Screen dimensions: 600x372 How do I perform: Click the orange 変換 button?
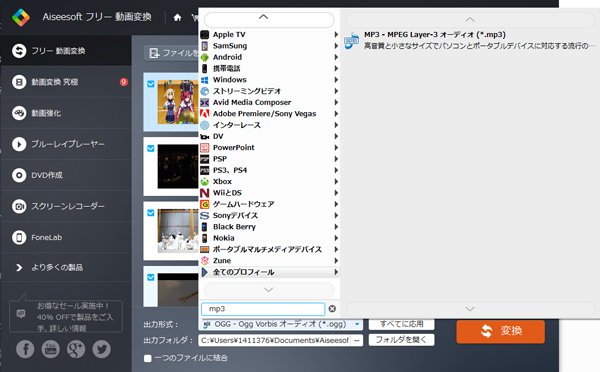501,331
